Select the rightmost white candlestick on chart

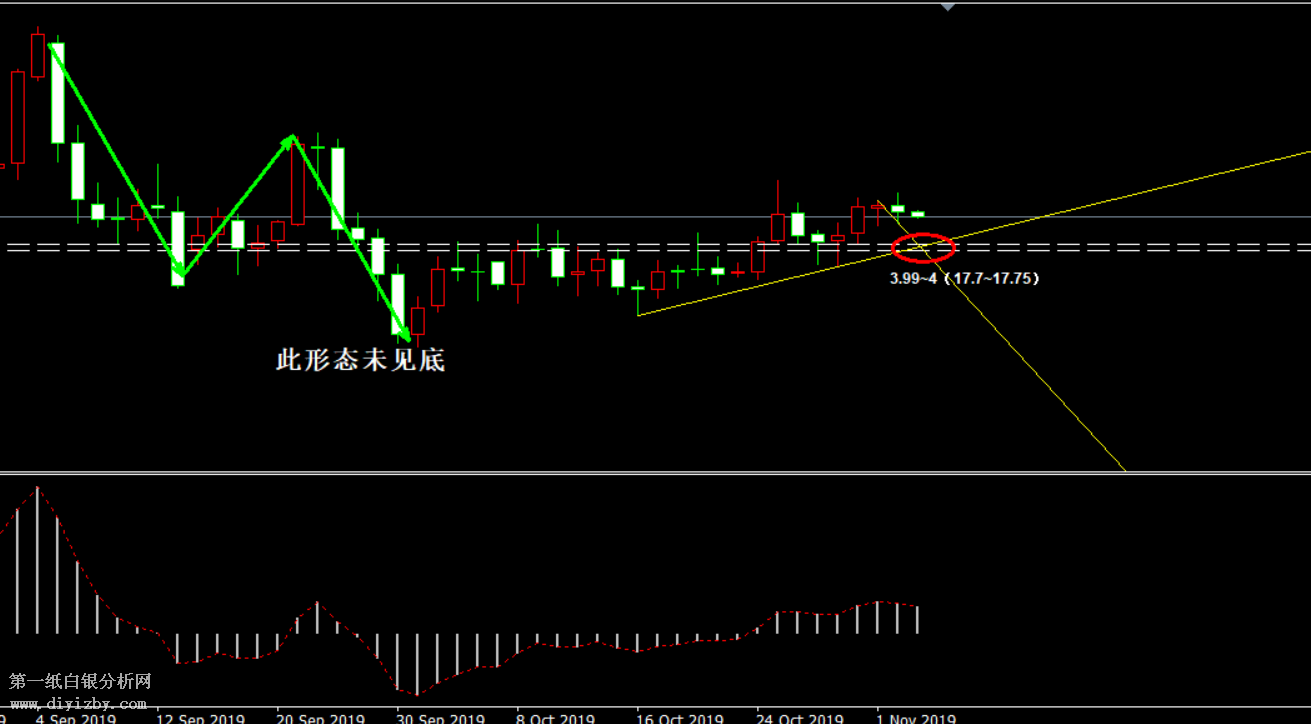pyautogui.click(x=917, y=214)
